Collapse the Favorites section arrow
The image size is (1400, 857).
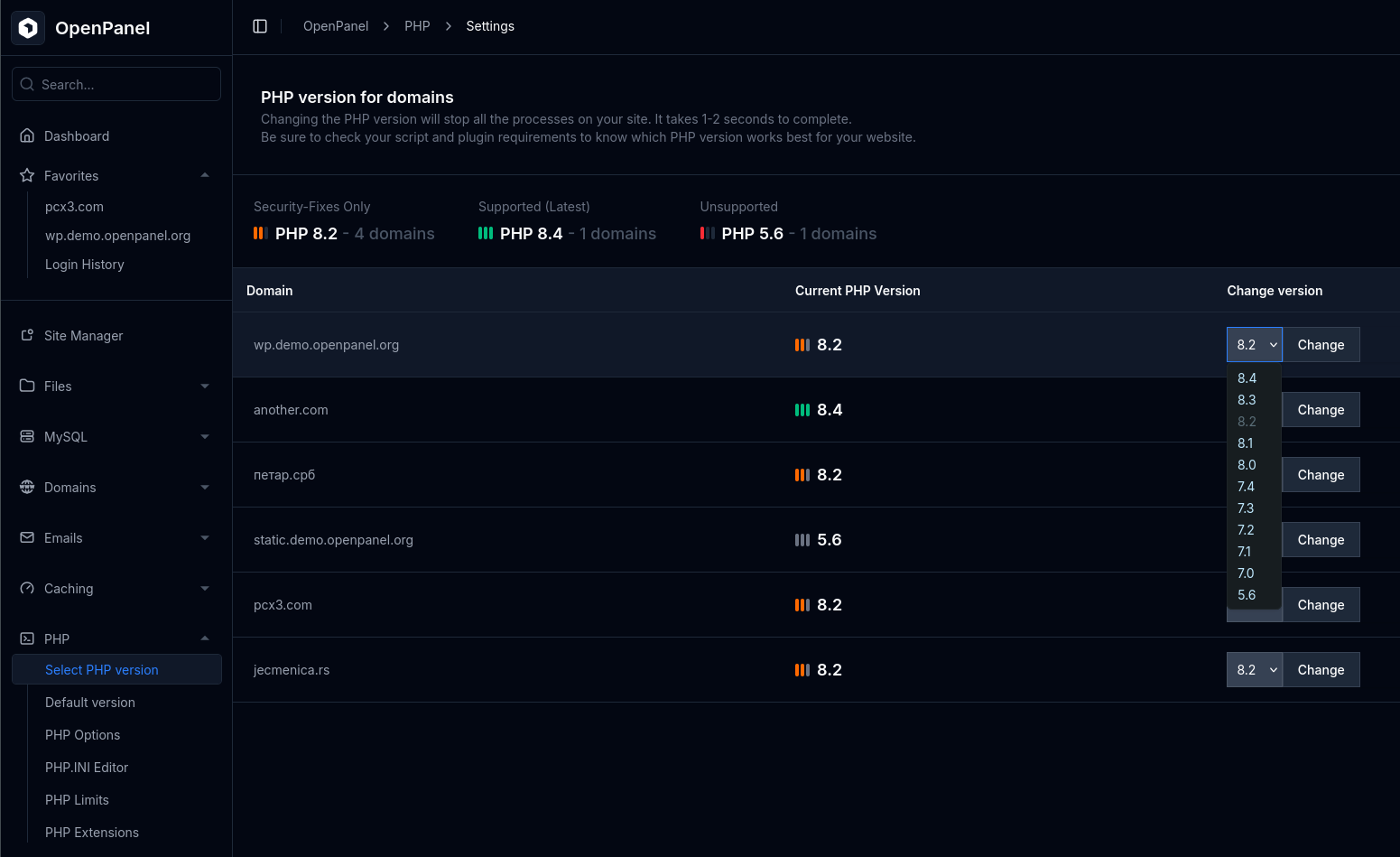pyautogui.click(x=205, y=175)
